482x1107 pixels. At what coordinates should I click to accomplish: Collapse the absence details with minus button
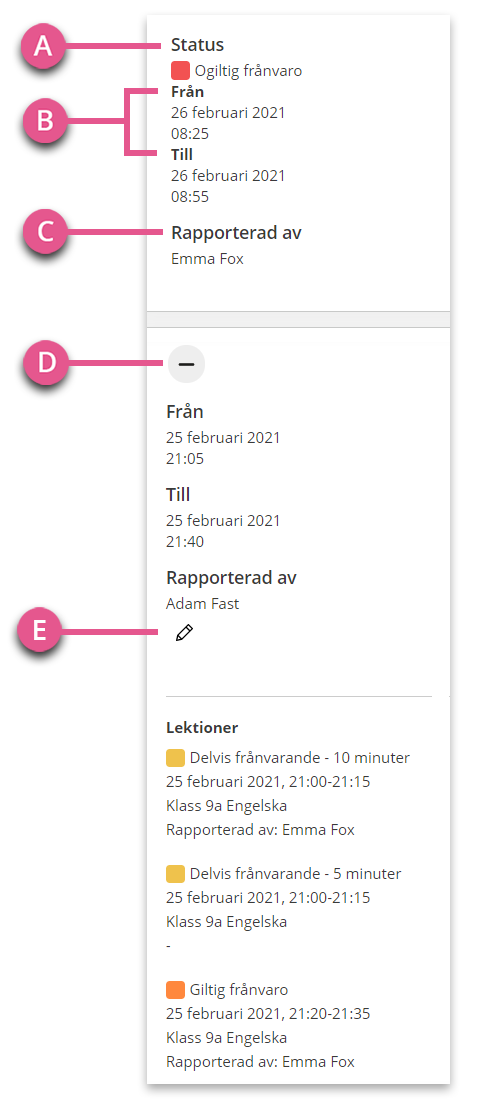(186, 364)
